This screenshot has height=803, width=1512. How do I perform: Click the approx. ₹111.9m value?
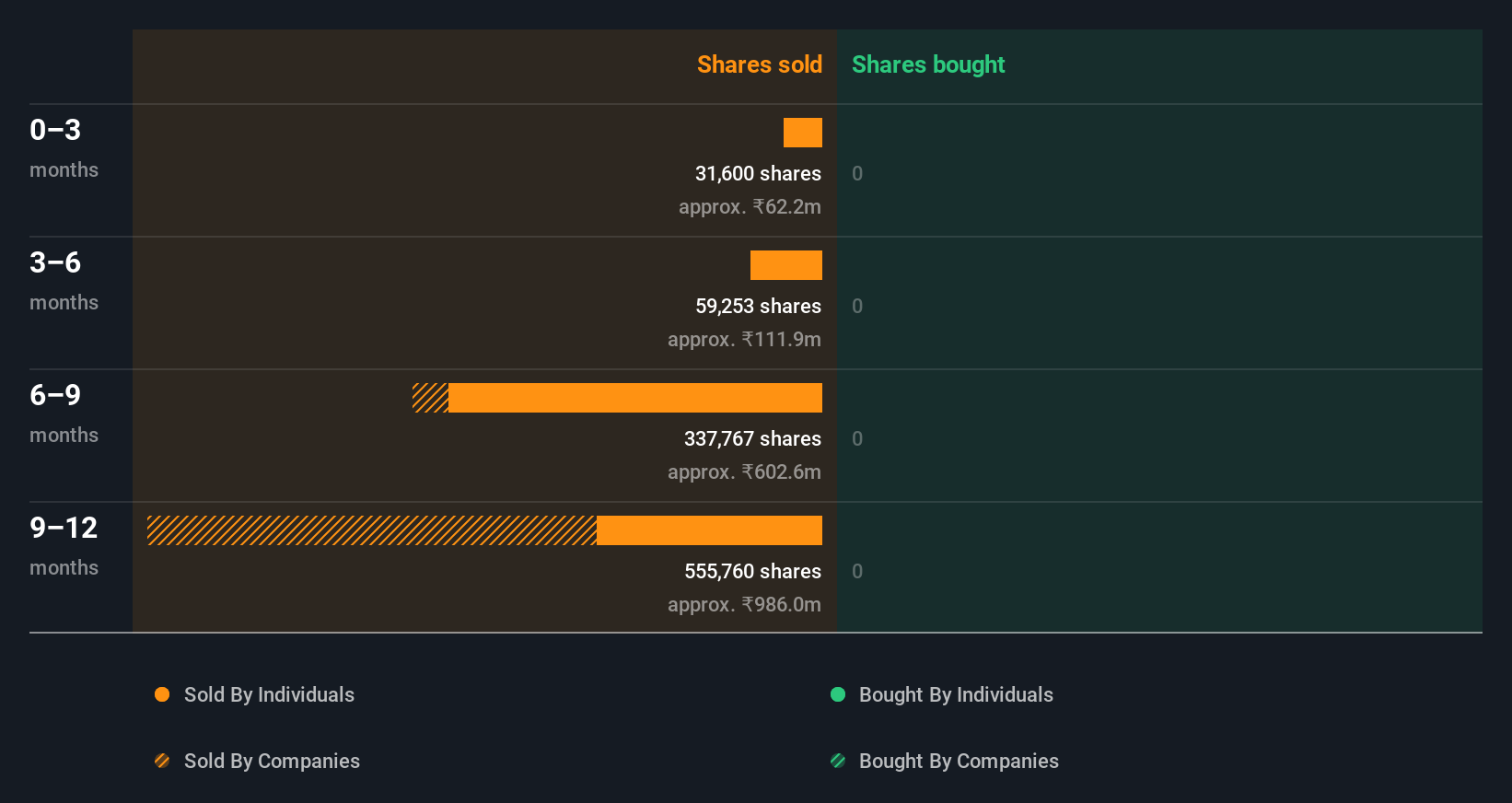[x=744, y=339]
